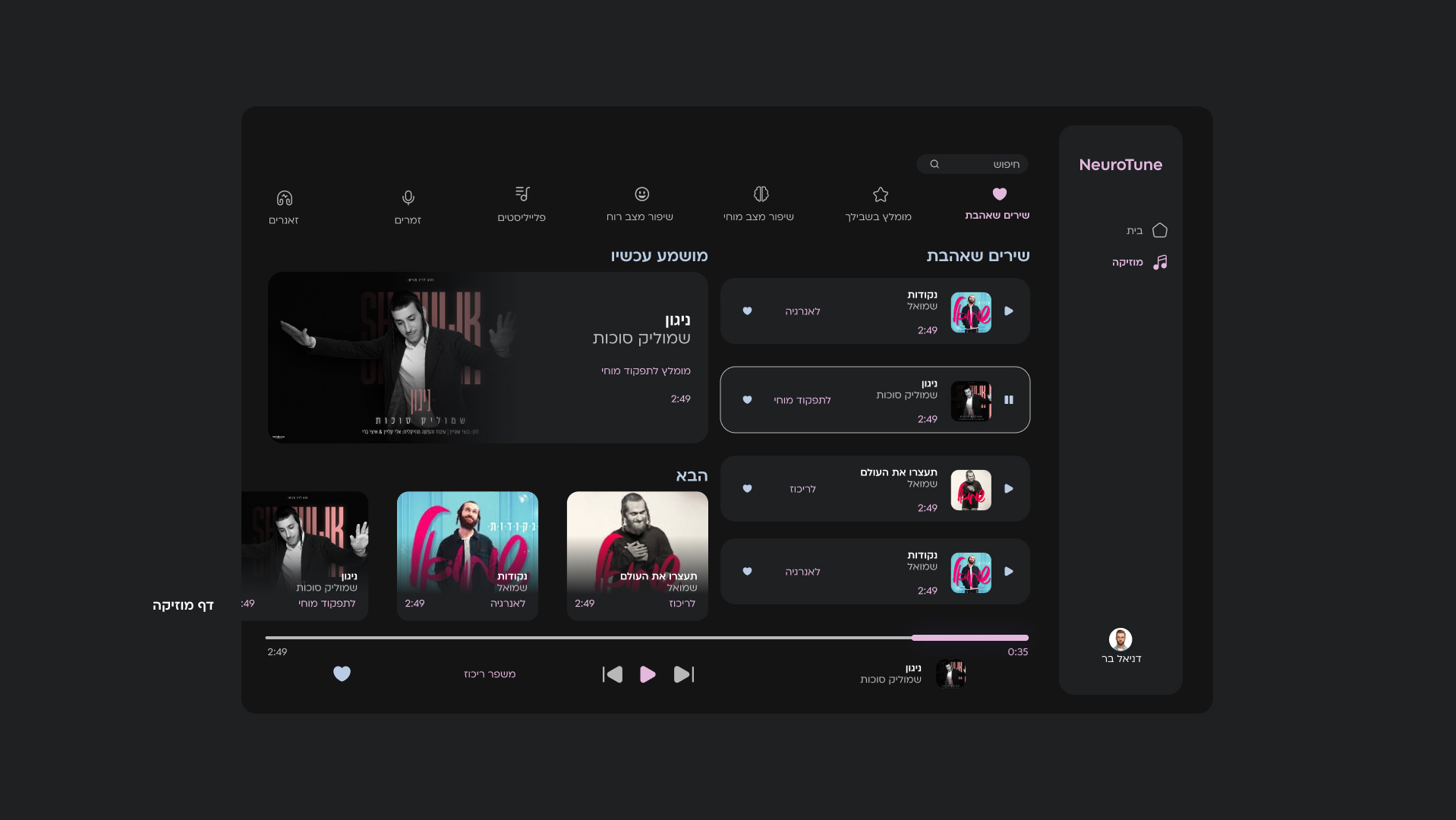Viewport: 1456px width, 820px height.
Task: Toggle the heart in the bottom player bar
Action: point(342,673)
